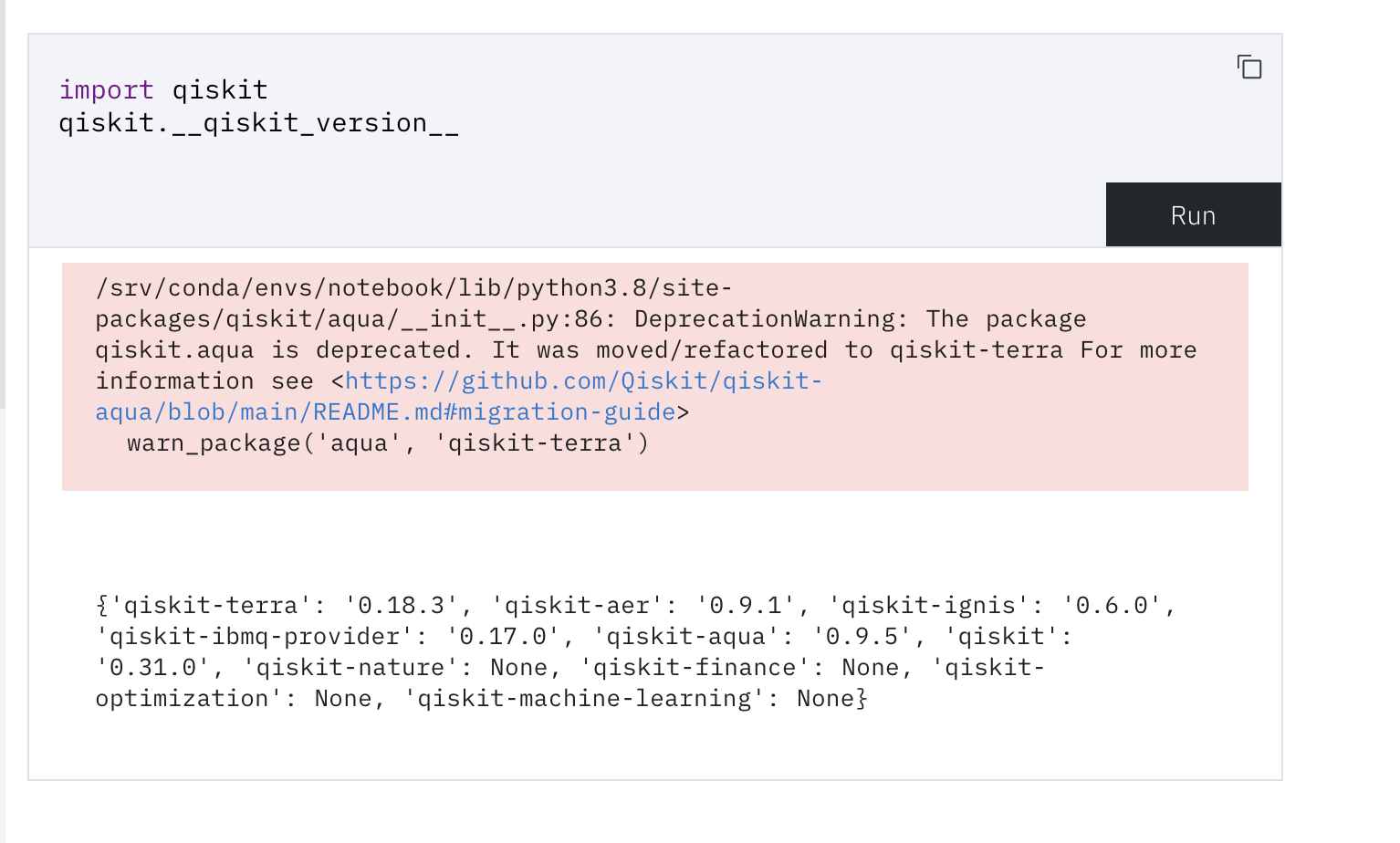Click 'qiskit-ibmq-provider' in the output dictionary
The height and width of the screenshot is (843, 1400).
(x=256, y=636)
